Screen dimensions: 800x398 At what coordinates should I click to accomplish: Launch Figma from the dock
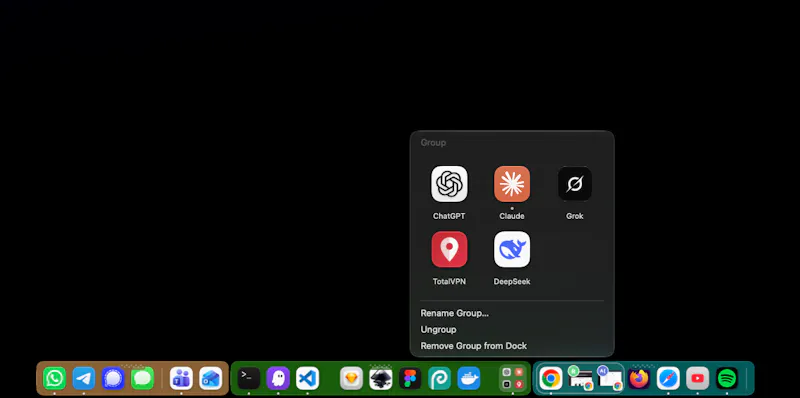tap(410, 379)
